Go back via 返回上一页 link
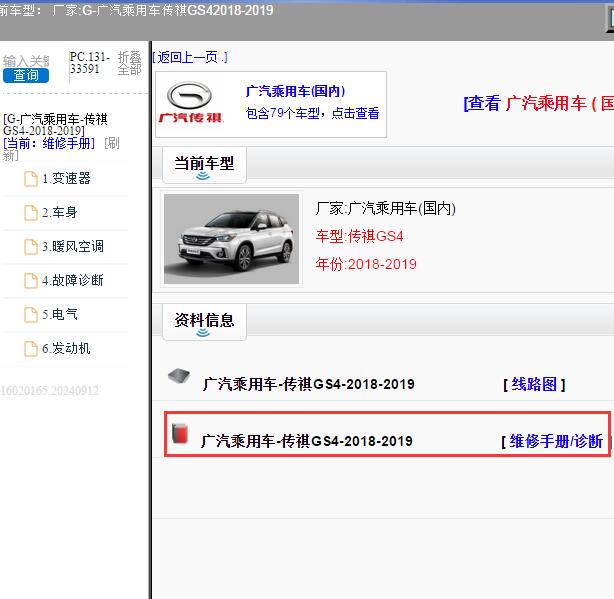The width and height of the screenshot is (614, 599). pyautogui.click(x=190, y=58)
